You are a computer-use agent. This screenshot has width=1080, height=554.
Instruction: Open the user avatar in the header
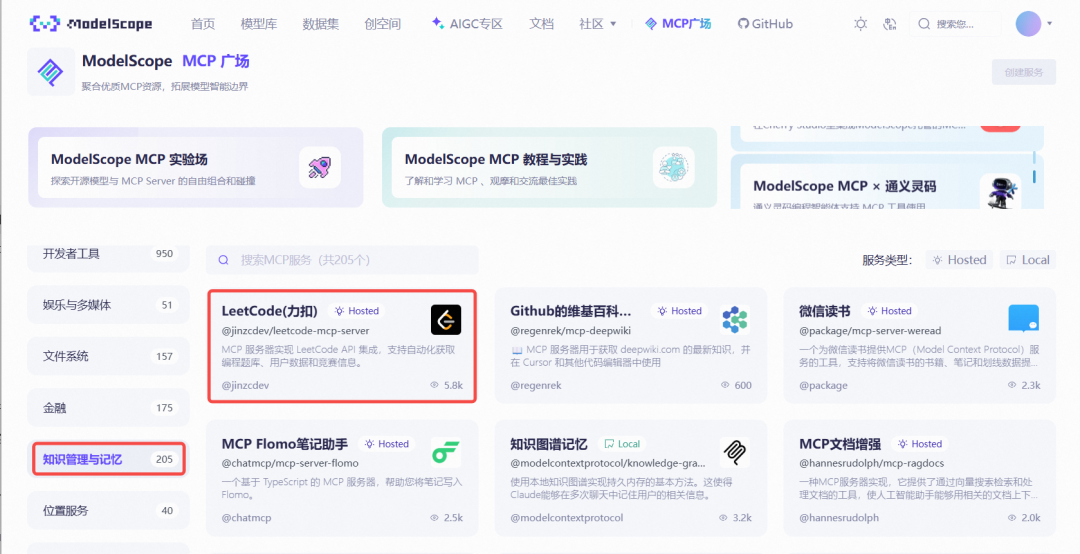point(1028,23)
